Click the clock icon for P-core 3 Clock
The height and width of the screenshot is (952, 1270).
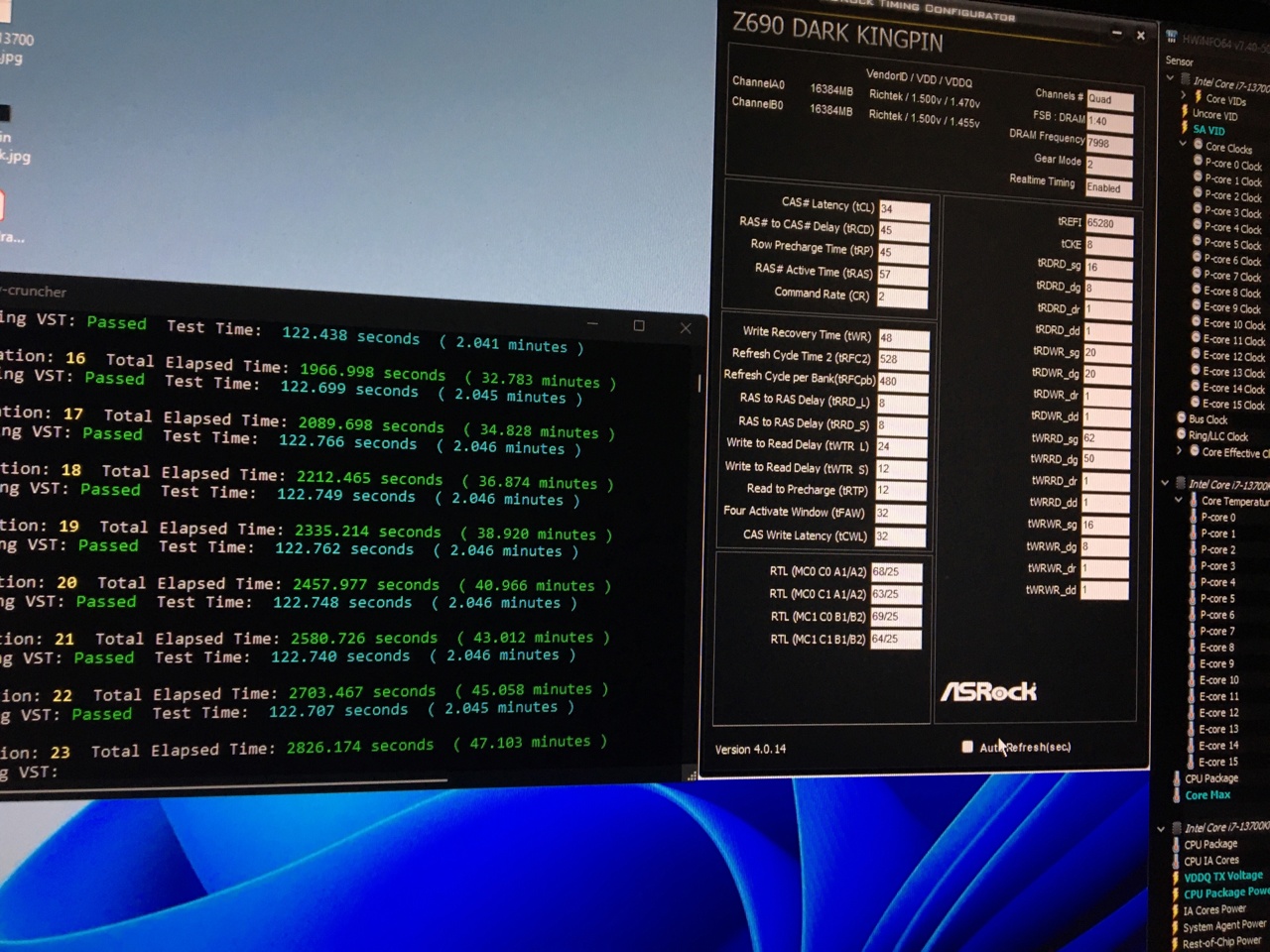pyautogui.click(x=1198, y=210)
